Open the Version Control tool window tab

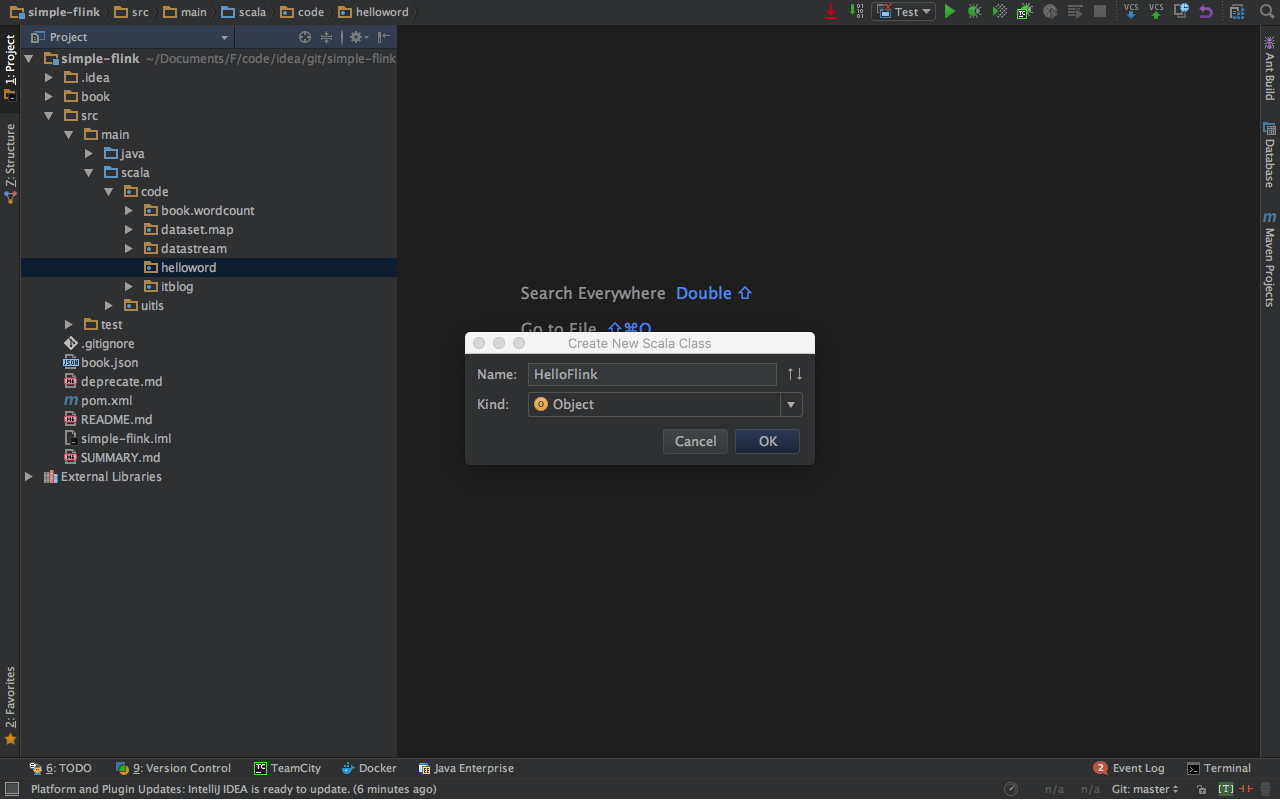coord(174,768)
